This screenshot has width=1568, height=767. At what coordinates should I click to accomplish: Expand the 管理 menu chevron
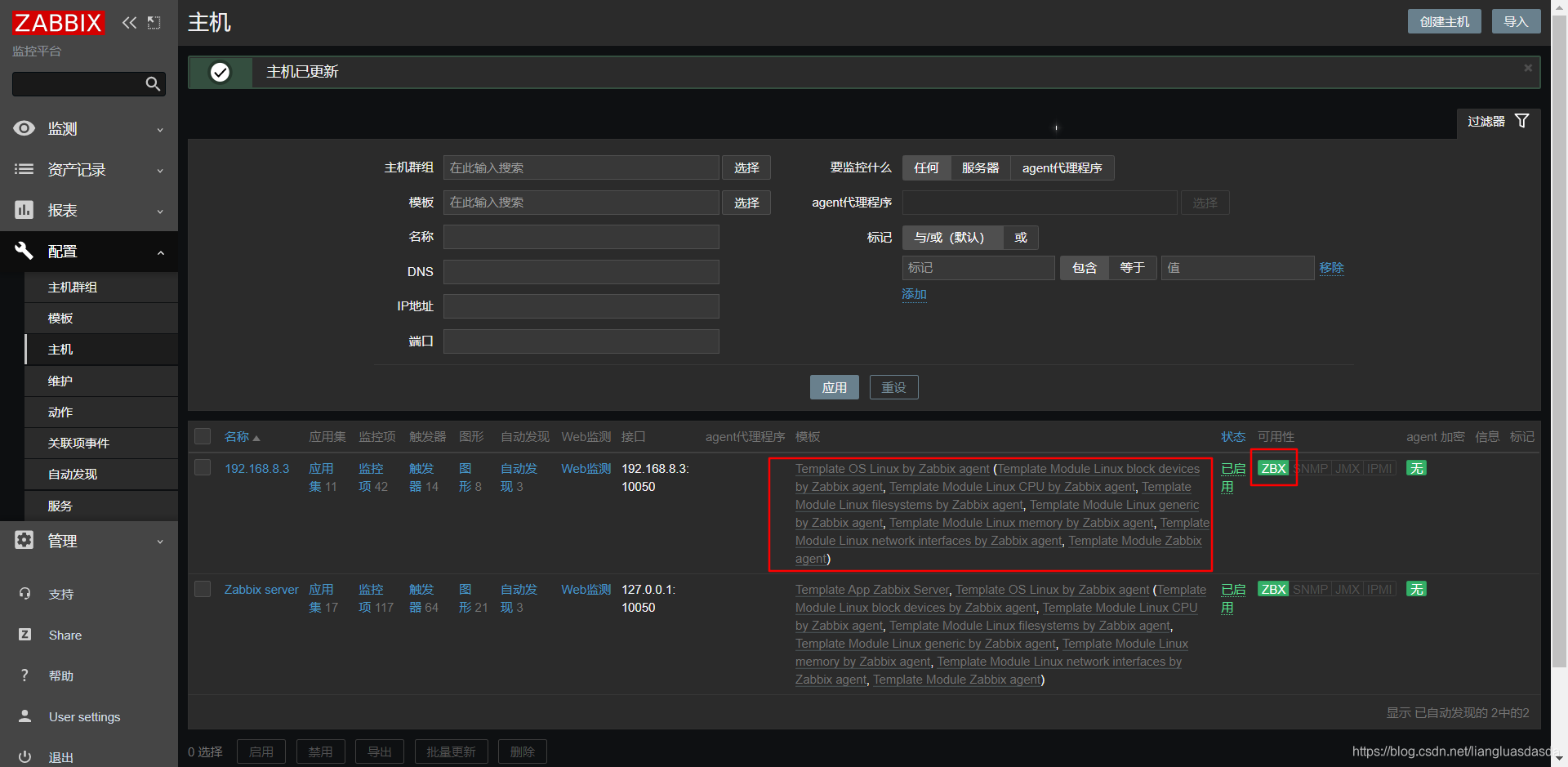[160, 541]
